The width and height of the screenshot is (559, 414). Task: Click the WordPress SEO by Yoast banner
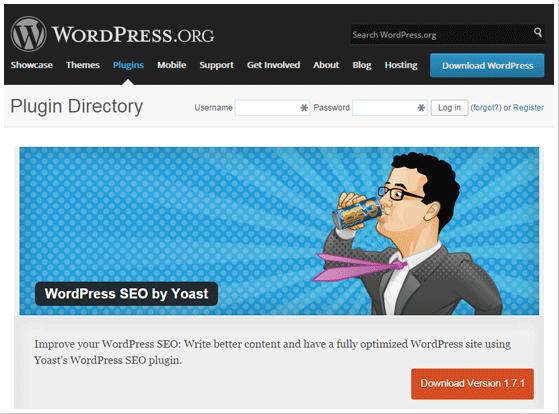tap(279, 231)
